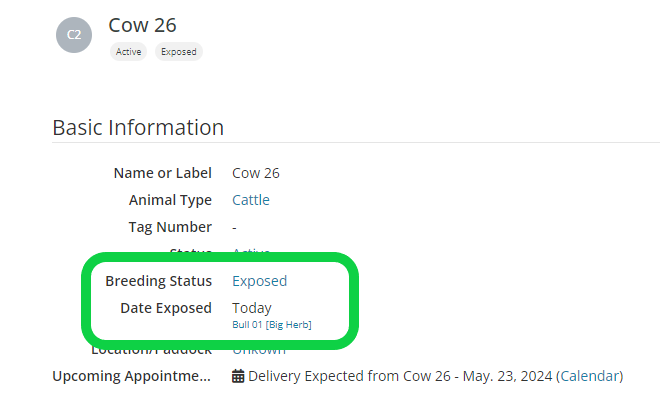Click the Unkown location/paddock link
Image resolution: width=660 pixels, height=410 pixels.
click(259, 350)
